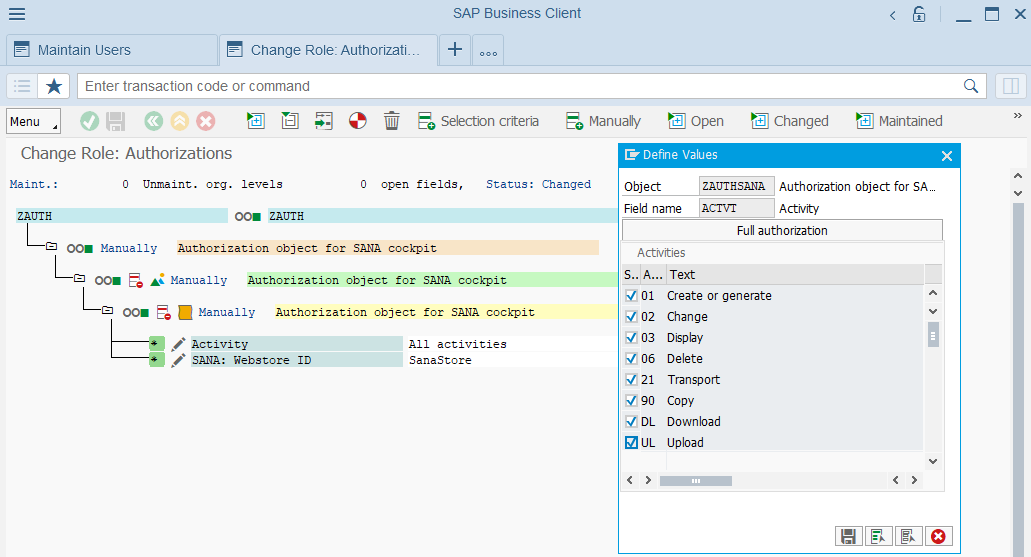The image size is (1031, 557).
Task: Click the Save disk icon in toolbar
Action: point(116,121)
